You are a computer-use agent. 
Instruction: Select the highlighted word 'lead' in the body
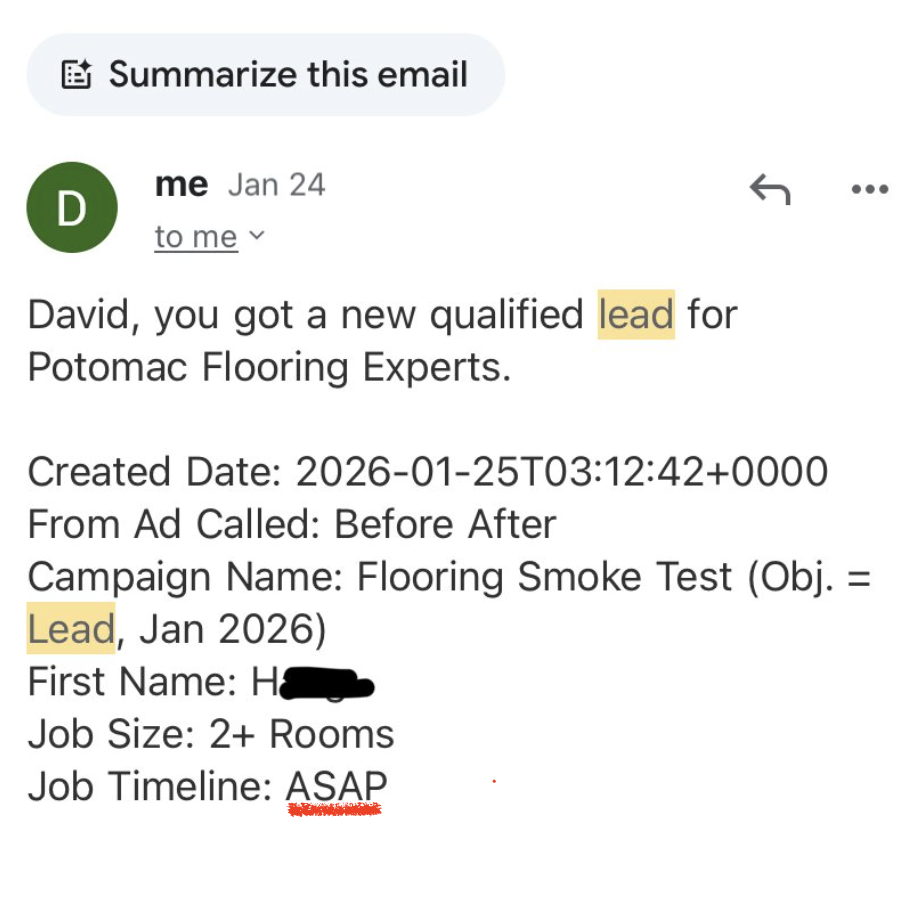pyautogui.click(x=636, y=314)
